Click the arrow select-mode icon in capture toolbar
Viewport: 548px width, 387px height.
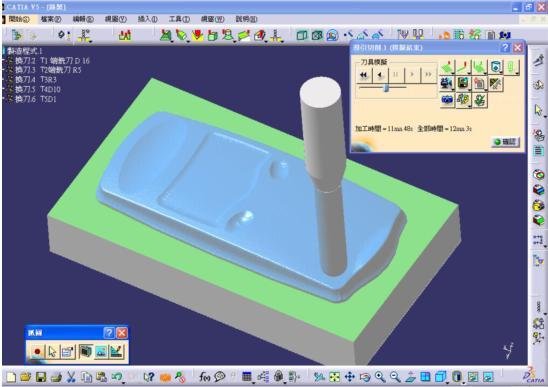(52, 352)
